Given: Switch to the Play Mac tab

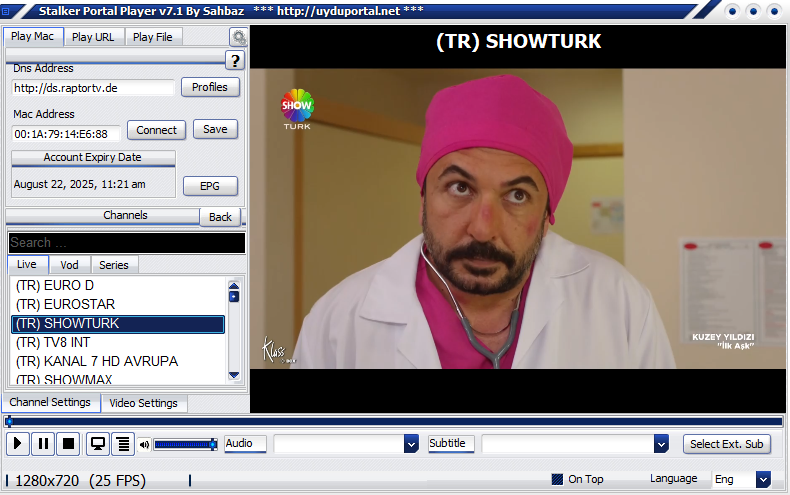Looking at the screenshot, I should click(x=33, y=36).
